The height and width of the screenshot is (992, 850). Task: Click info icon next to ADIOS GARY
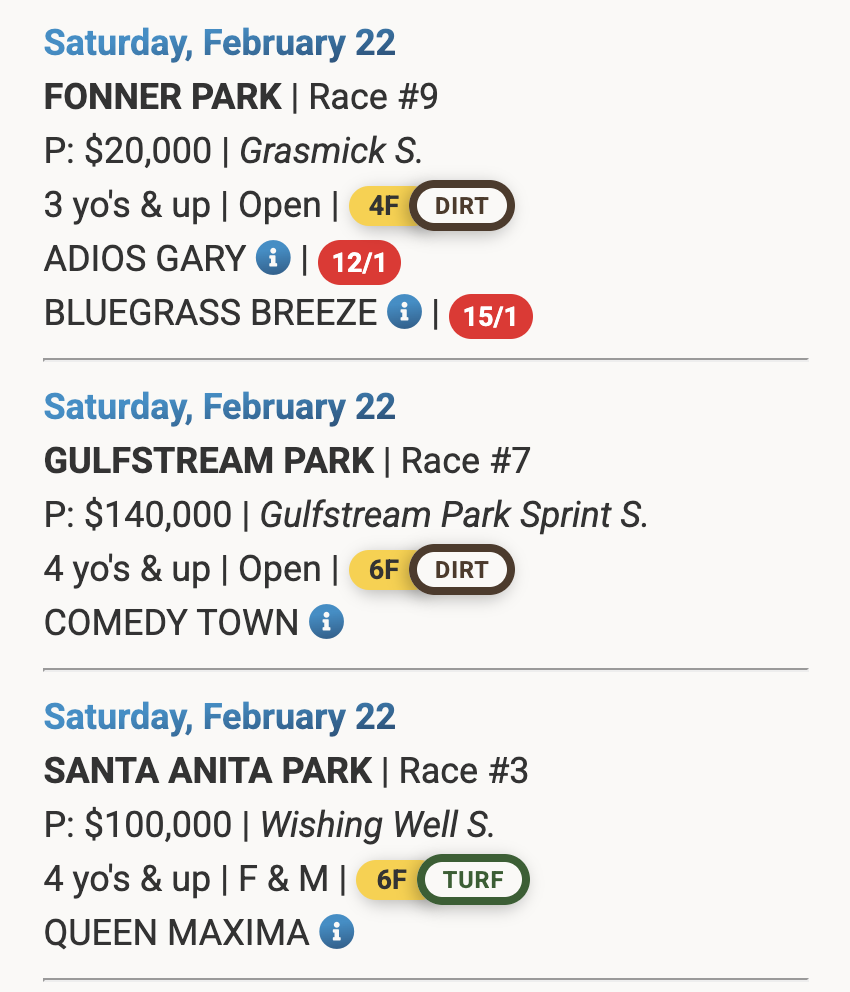[273, 259]
